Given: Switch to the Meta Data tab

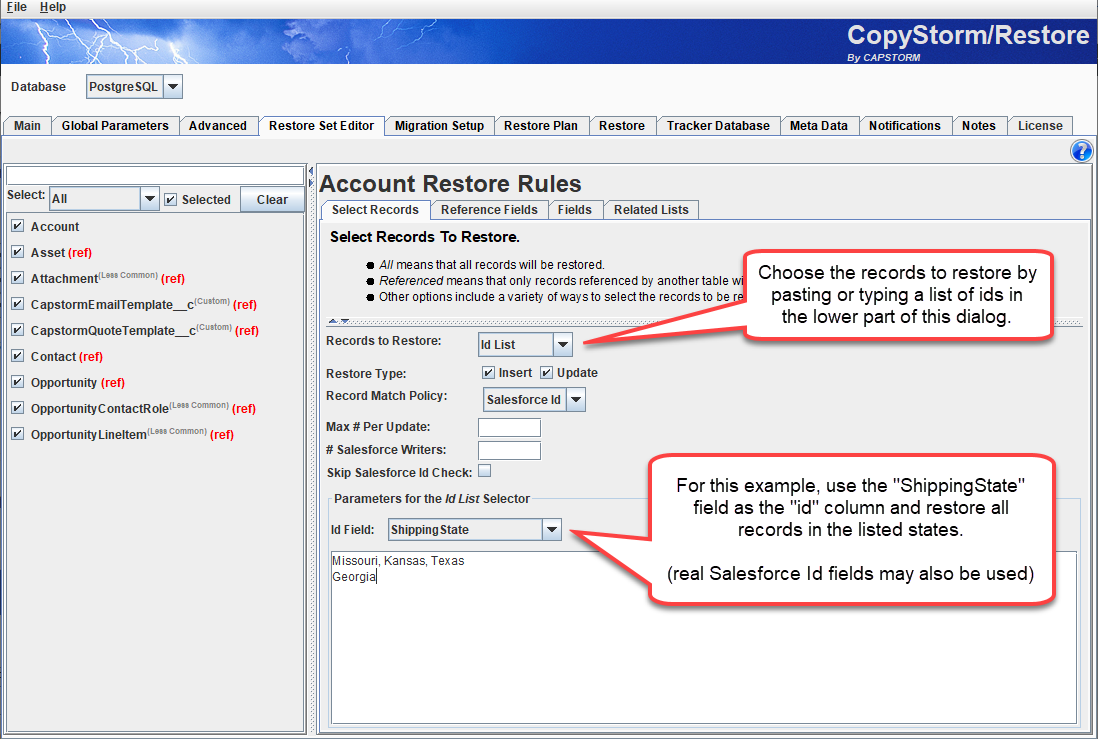Looking at the screenshot, I should (x=819, y=126).
